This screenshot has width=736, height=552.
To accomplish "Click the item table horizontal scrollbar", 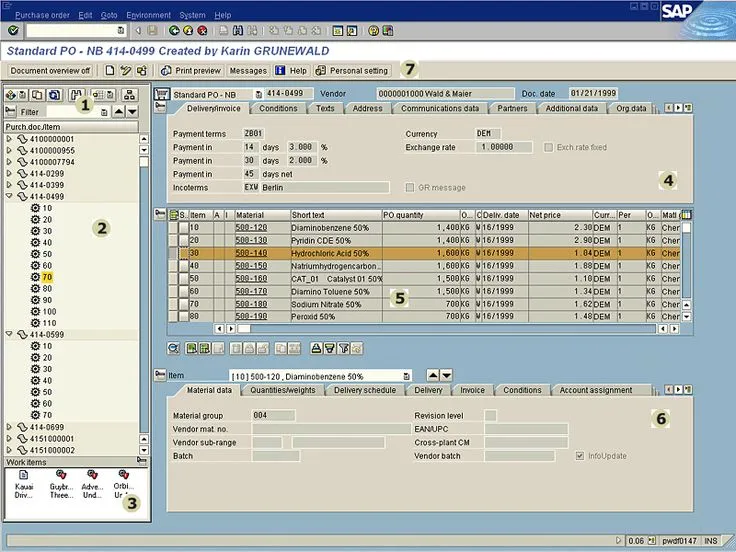I will tap(446, 329).
